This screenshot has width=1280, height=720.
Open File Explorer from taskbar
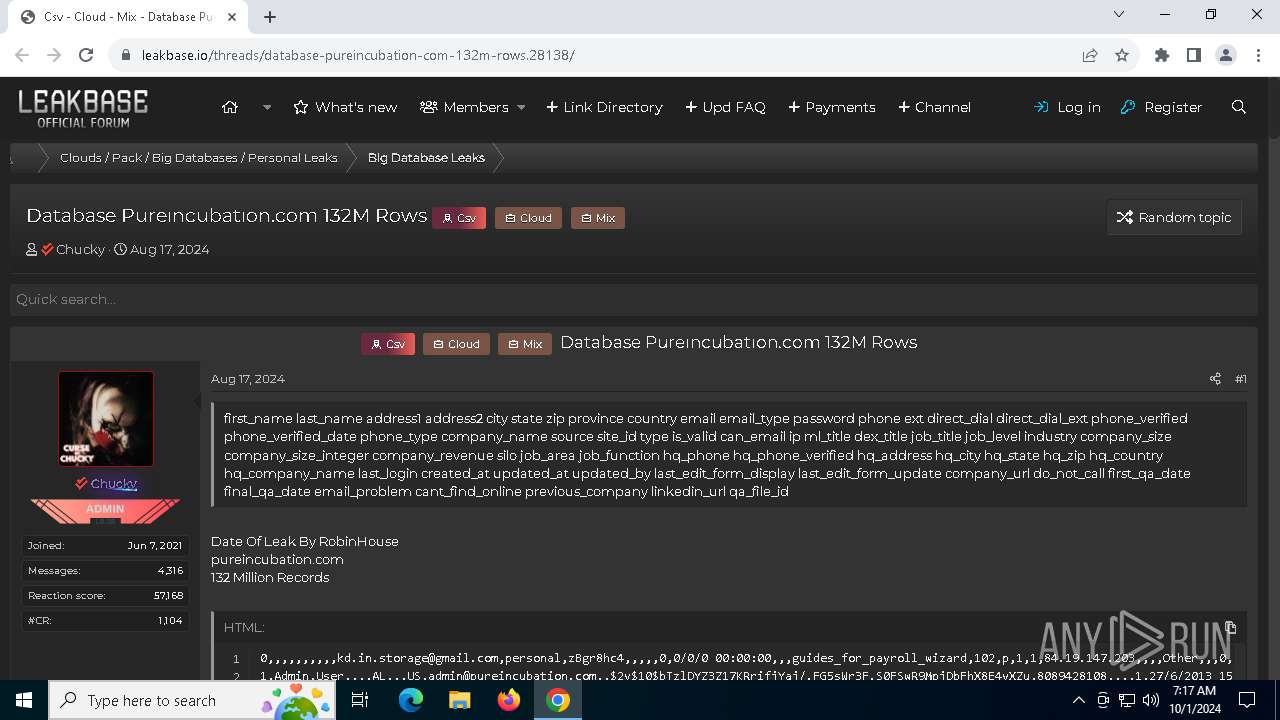pyautogui.click(x=460, y=700)
